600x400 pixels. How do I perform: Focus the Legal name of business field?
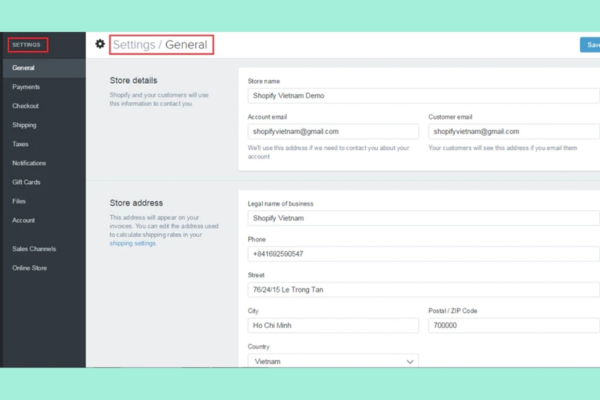tap(423, 218)
